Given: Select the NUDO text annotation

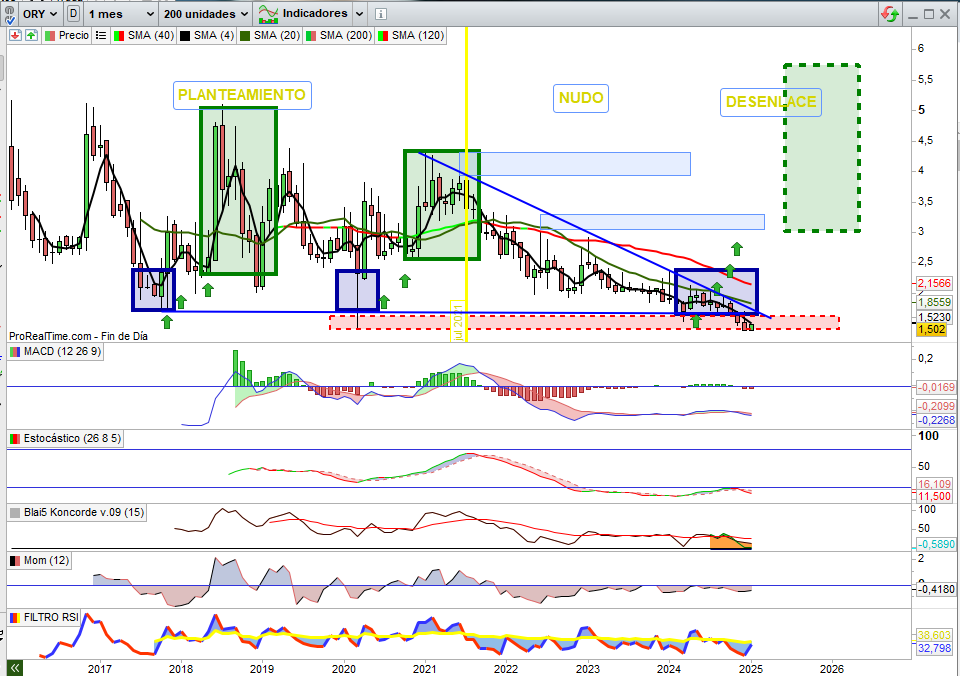Looking at the screenshot, I should tap(581, 98).
